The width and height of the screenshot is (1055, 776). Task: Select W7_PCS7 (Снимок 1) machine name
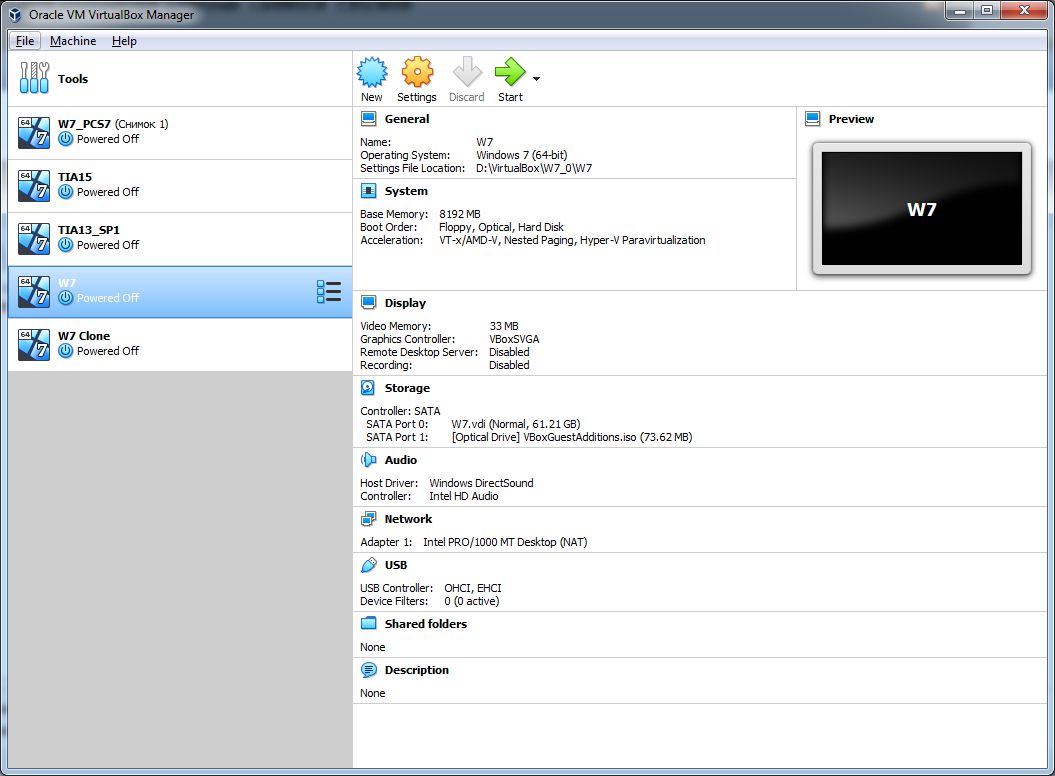click(x=113, y=124)
